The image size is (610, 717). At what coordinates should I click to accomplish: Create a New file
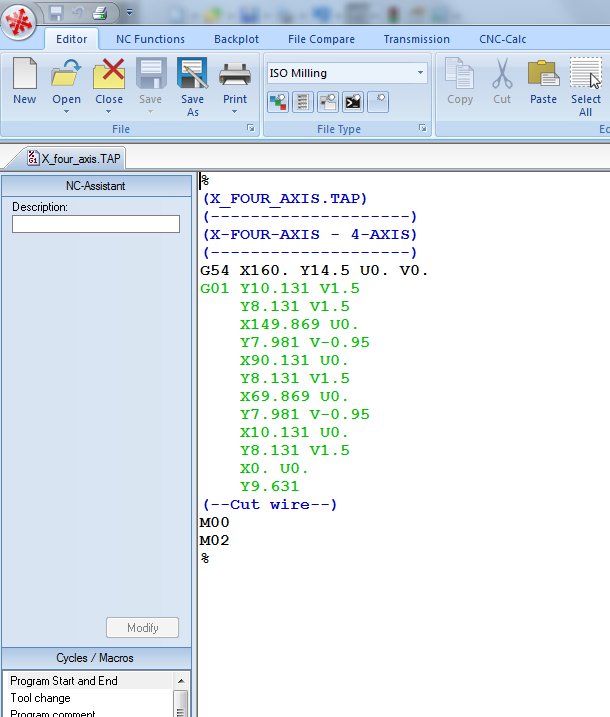pyautogui.click(x=25, y=81)
